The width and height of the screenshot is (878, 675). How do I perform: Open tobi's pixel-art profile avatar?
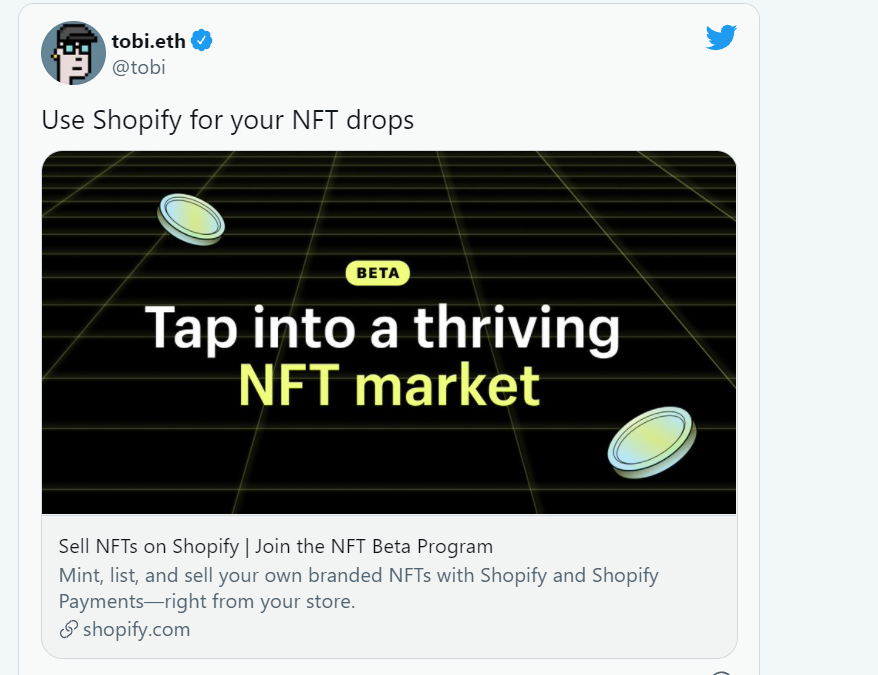coord(73,53)
